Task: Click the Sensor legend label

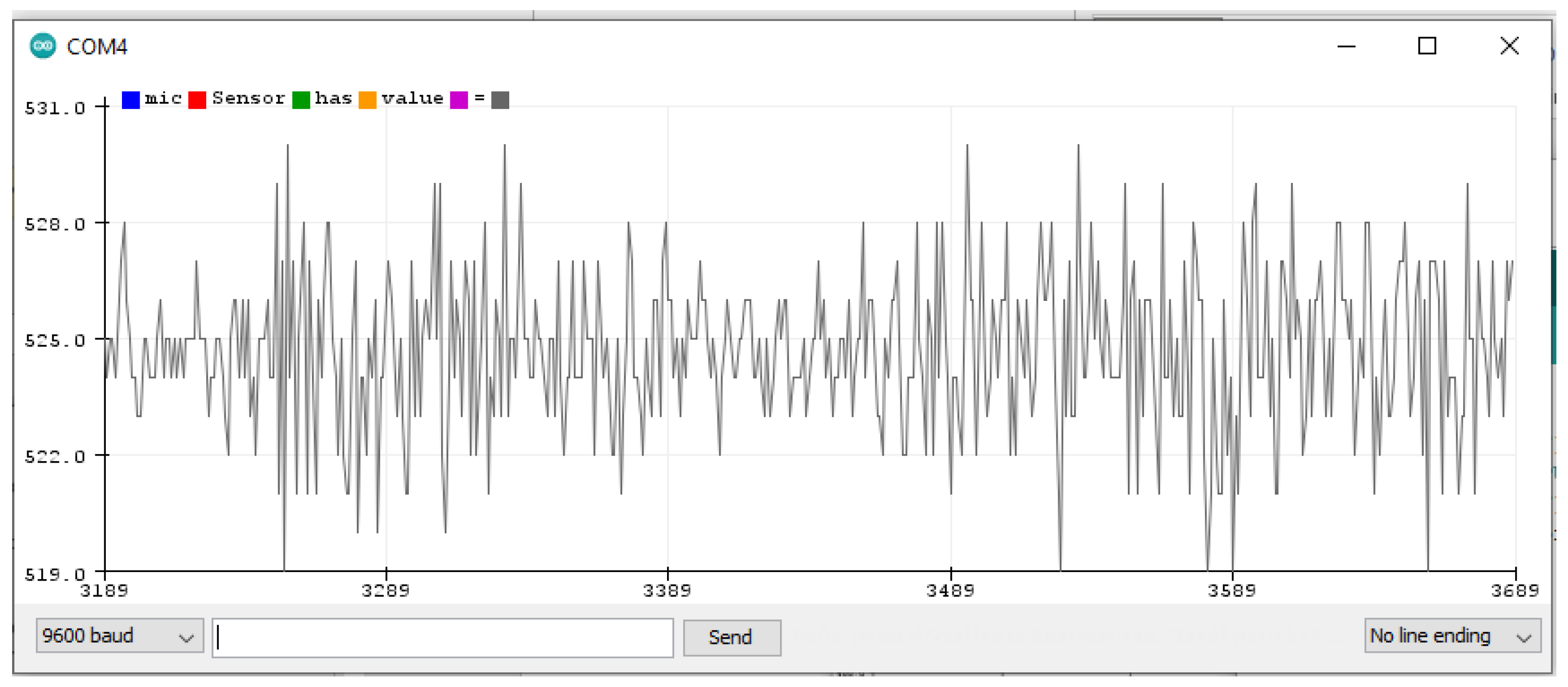Action: tap(249, 98)
